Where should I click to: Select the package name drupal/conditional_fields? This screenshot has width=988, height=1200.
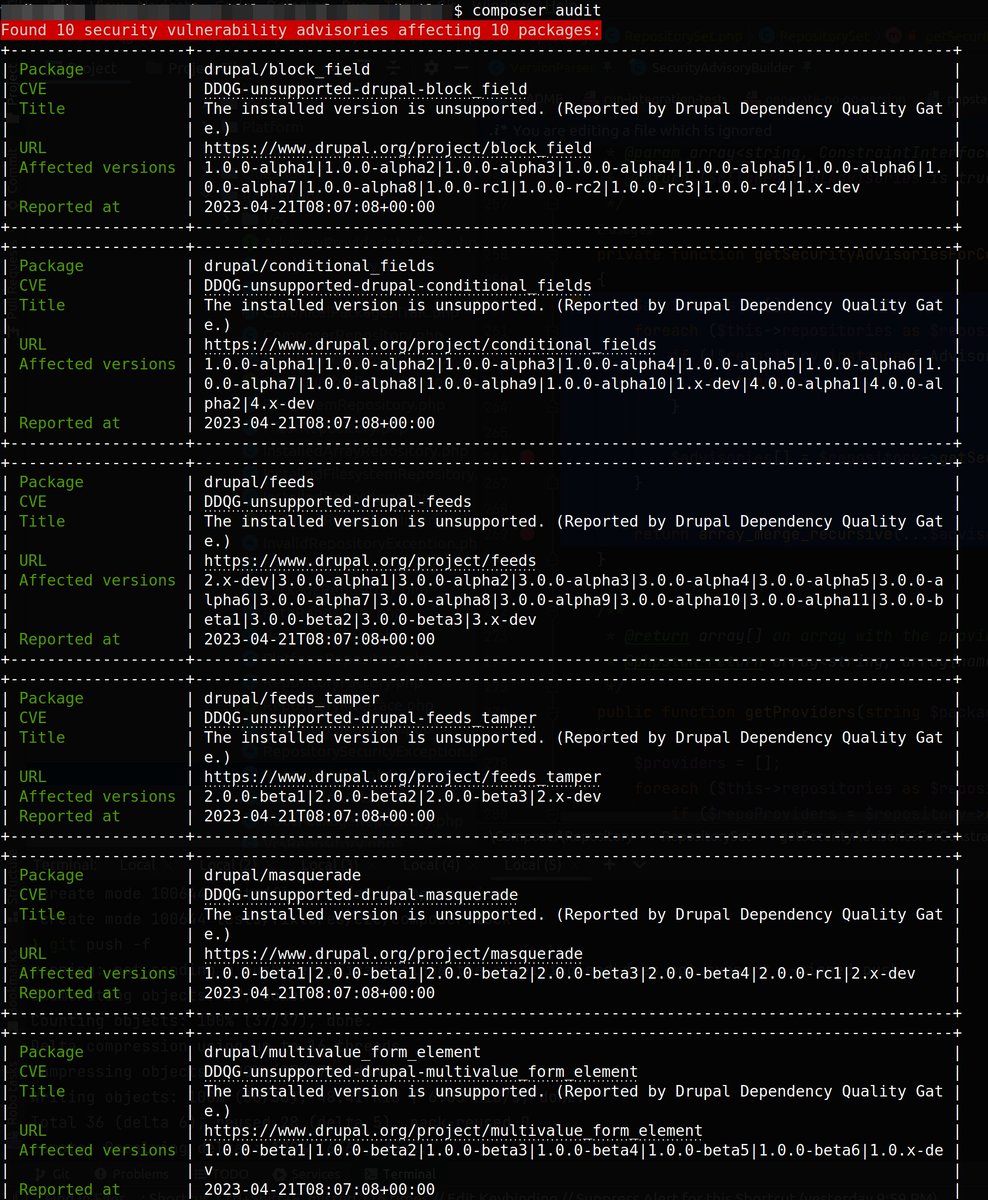(319, 266)
